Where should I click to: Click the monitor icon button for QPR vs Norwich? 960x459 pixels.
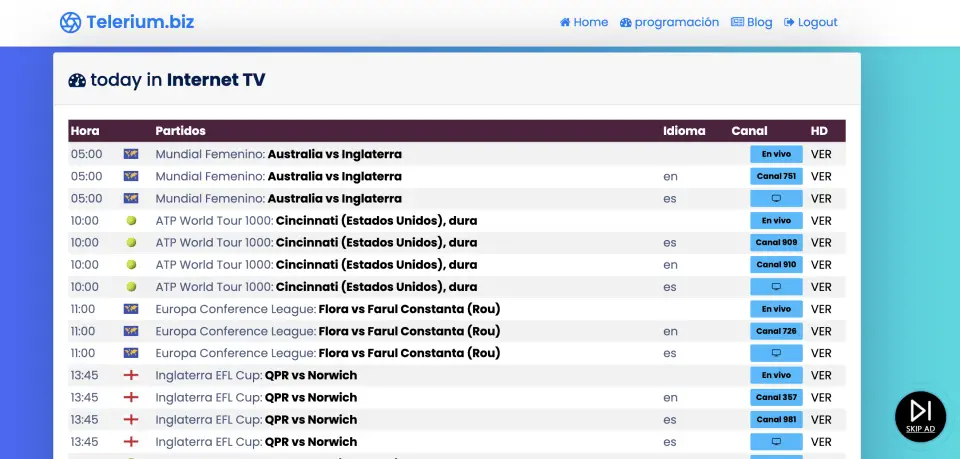pos(776,441)
